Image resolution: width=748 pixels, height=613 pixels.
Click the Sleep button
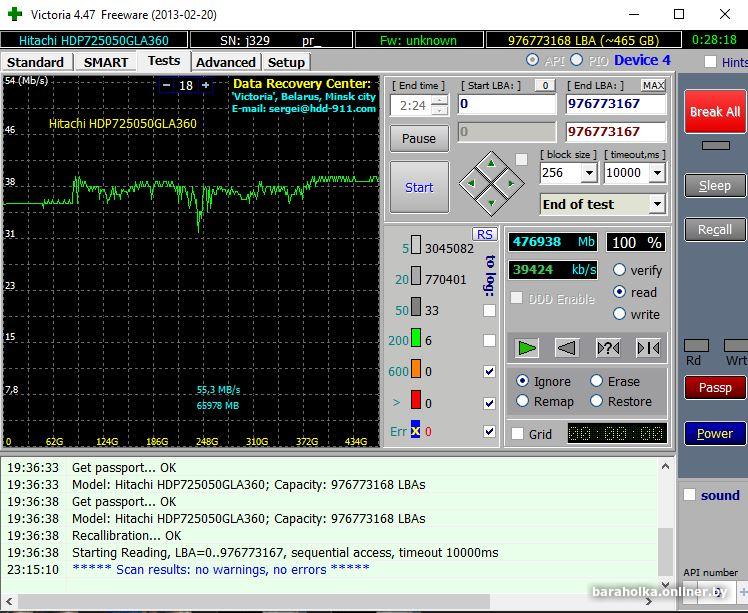(x=715, y=186)
